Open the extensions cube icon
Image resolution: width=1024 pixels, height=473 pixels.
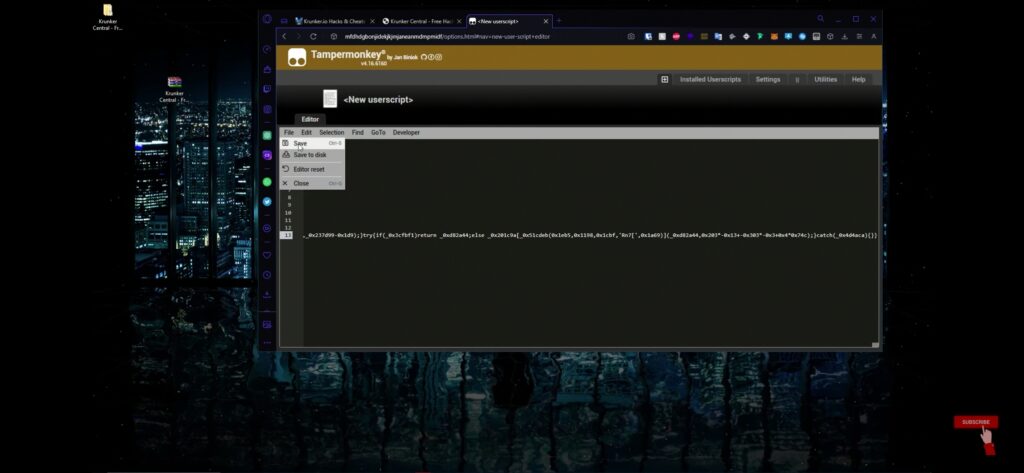830,37
